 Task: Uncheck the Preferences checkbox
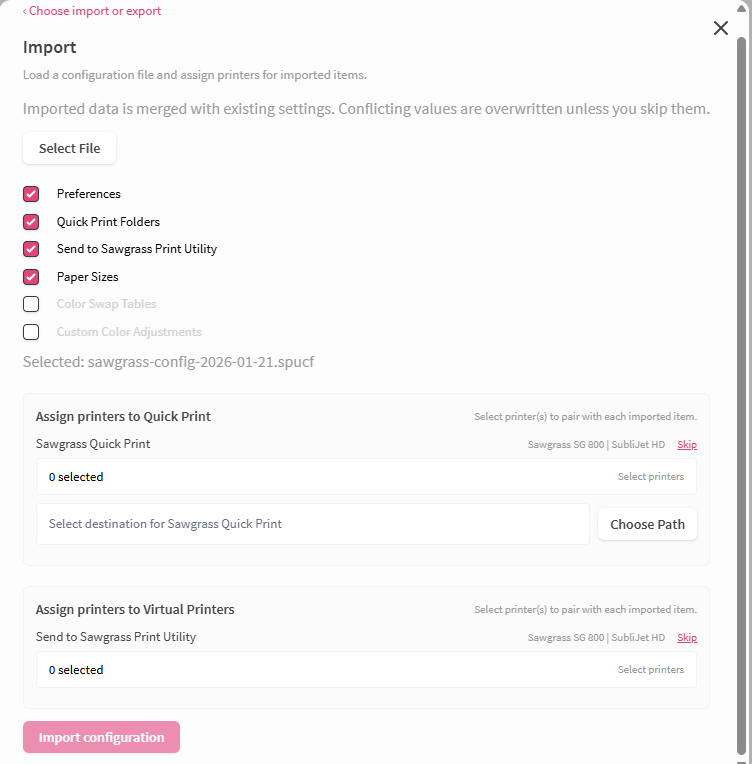[x=31, y=194]
